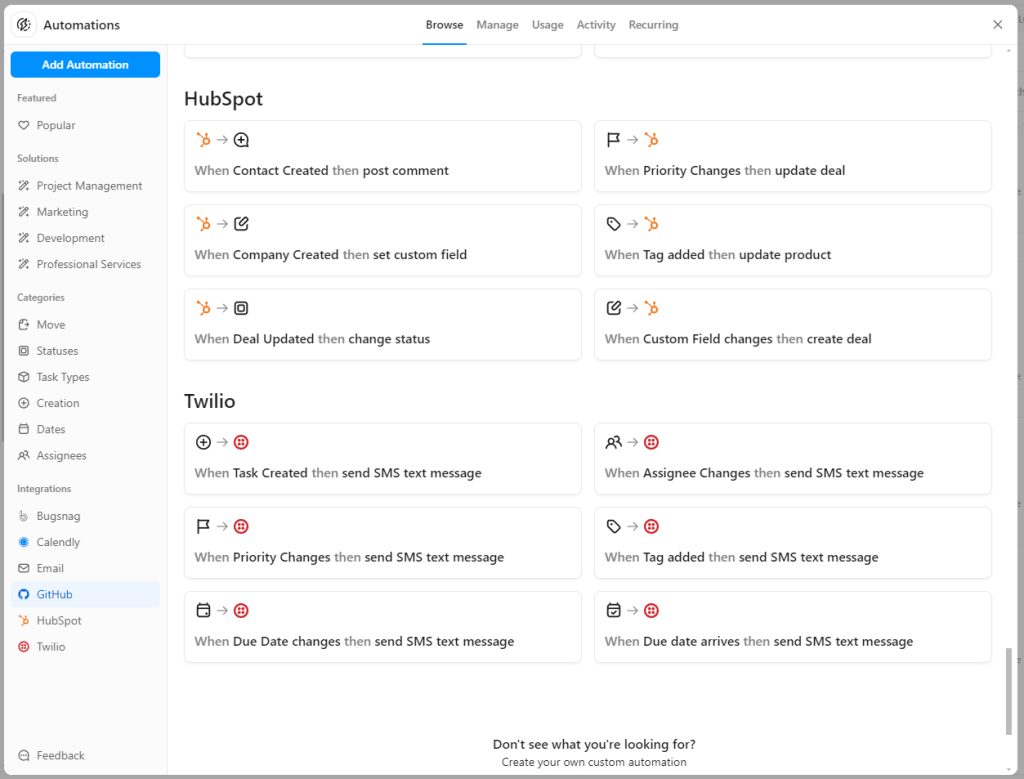
Task: Click the vertical scrollbar thumb
Action: tap(1009, 691)
